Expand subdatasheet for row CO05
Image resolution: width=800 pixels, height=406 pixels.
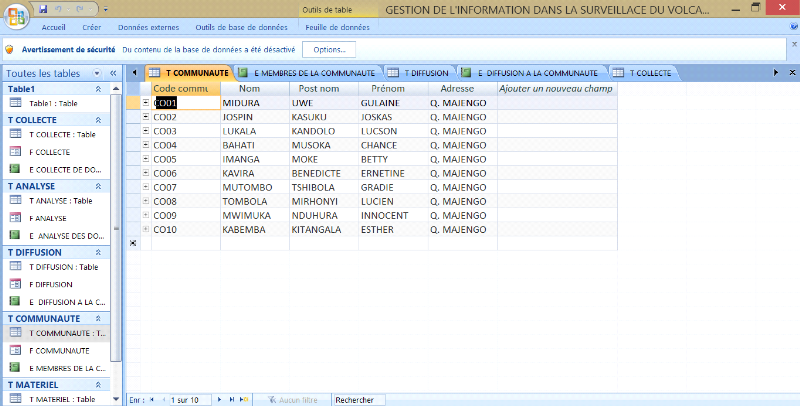coord(146,159)
